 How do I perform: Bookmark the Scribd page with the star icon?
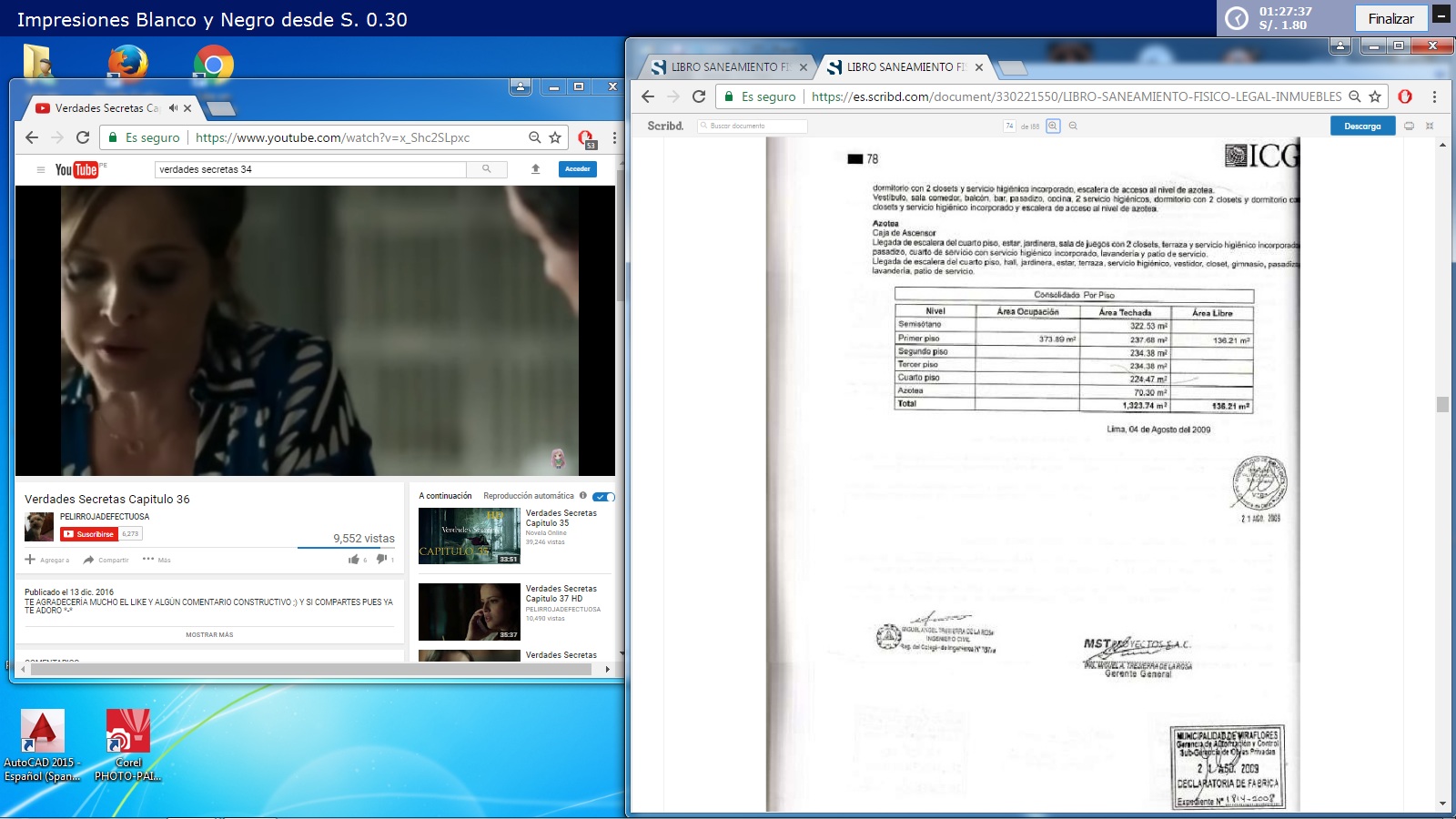(x=1375, y=96)
